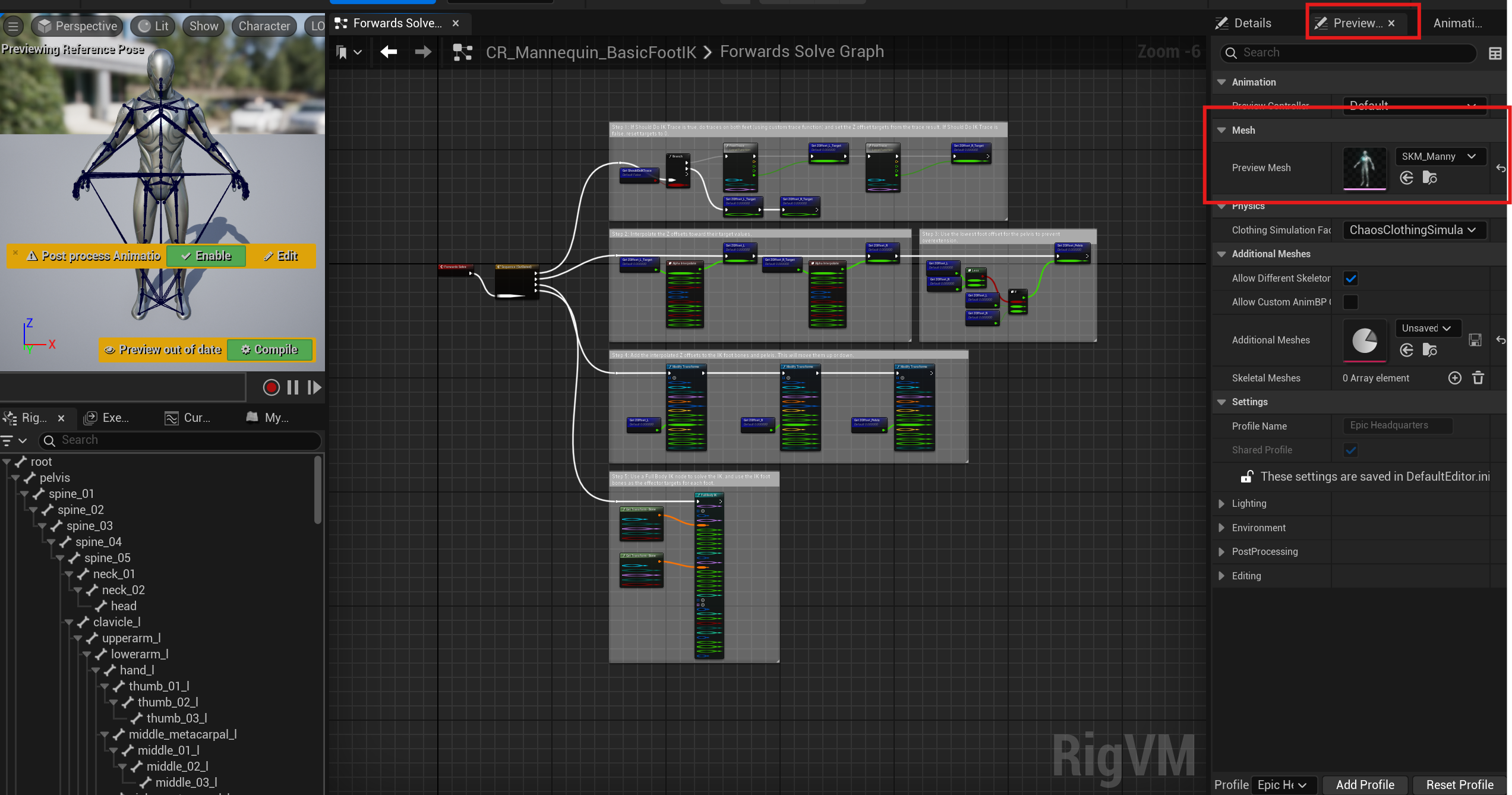Pause the preview playback

click(x=293, y=387)
